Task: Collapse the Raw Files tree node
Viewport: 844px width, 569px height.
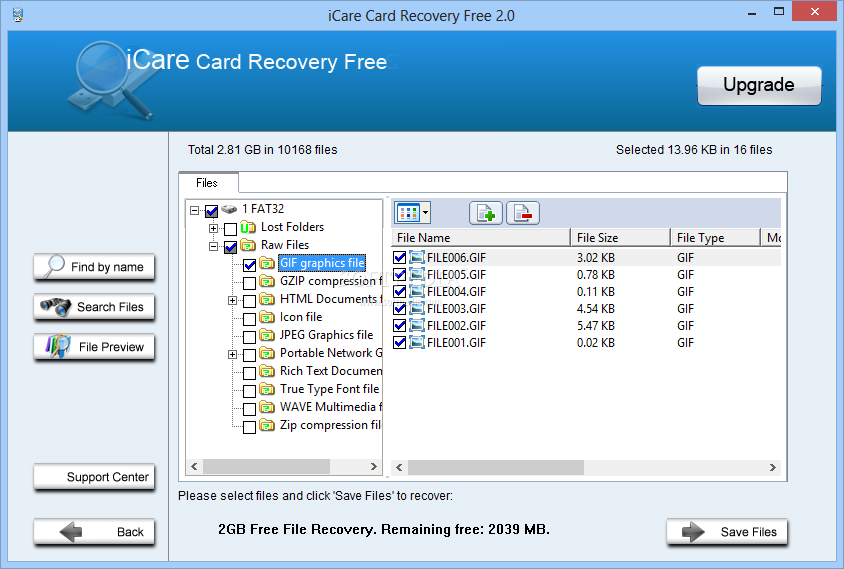Action: click(x=214, y=247)
